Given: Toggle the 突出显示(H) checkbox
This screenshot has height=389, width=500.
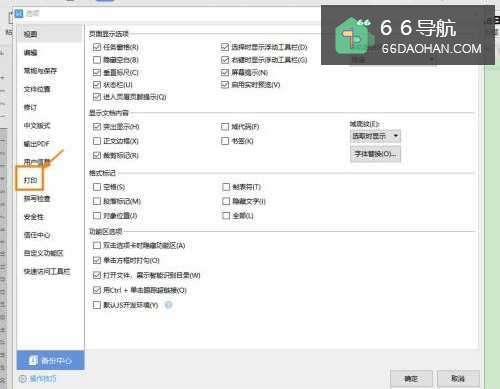Looking at the screenshot, I should (x=97, y=127).
